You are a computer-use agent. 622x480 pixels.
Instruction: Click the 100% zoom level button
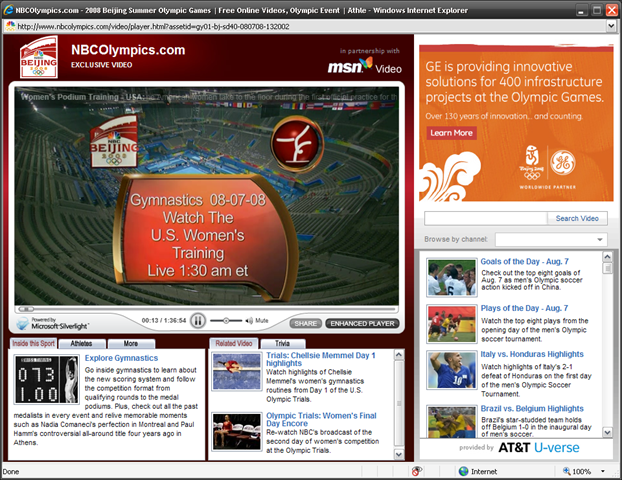tap(577, 471)
